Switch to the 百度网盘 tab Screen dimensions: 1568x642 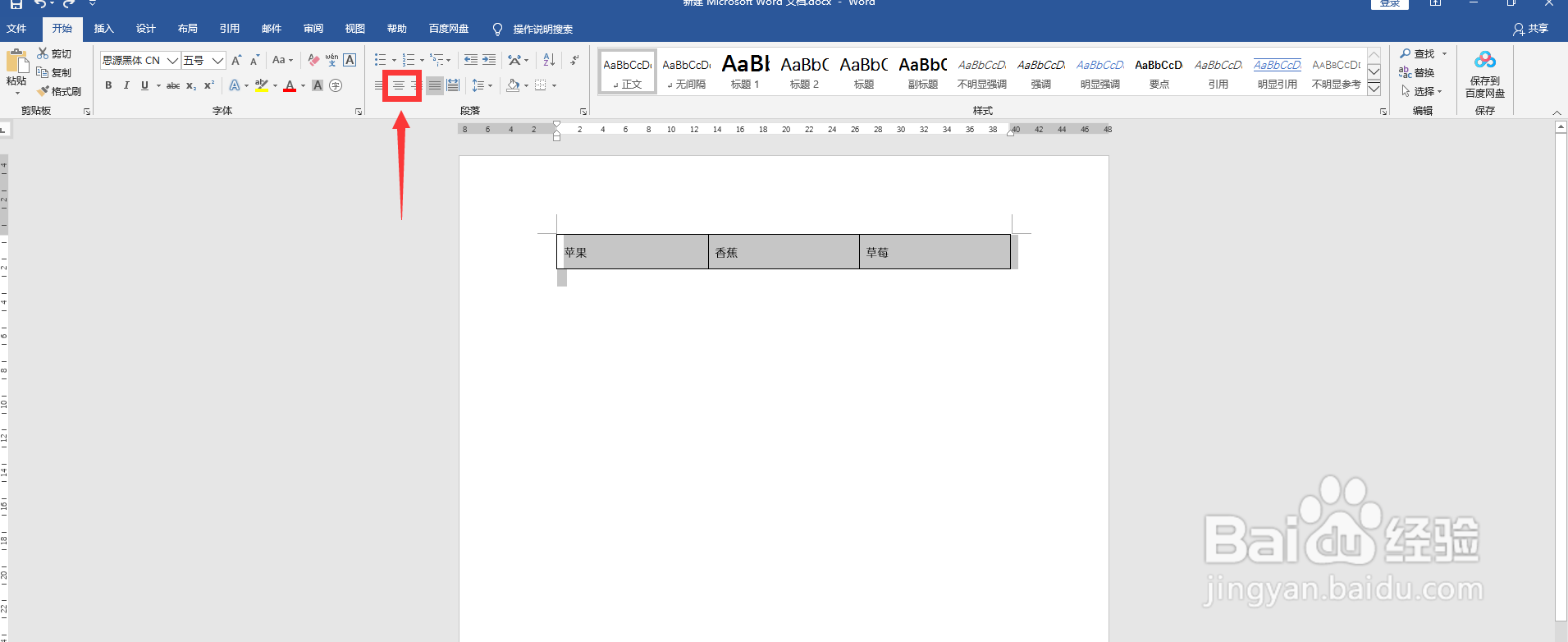[x=449, y=29]
